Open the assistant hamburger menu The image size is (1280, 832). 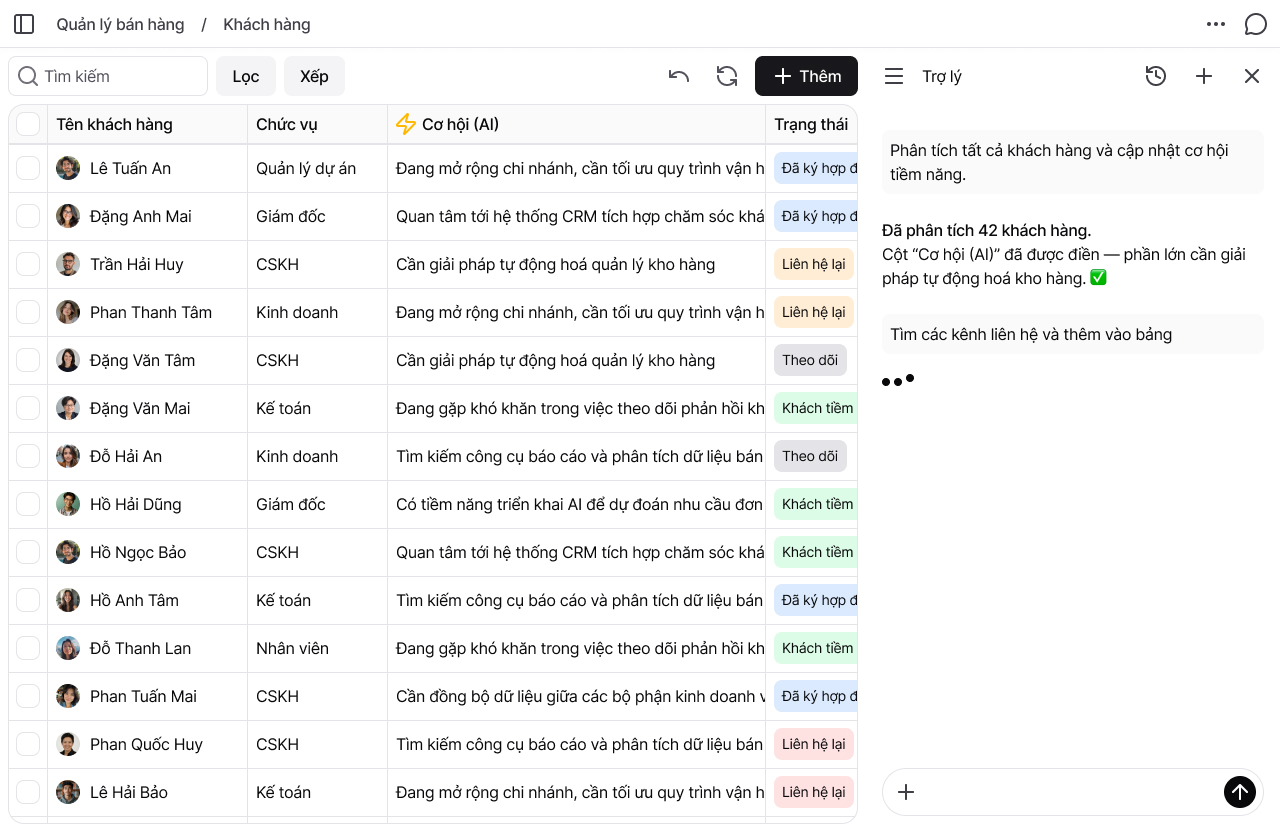point(894,76)
